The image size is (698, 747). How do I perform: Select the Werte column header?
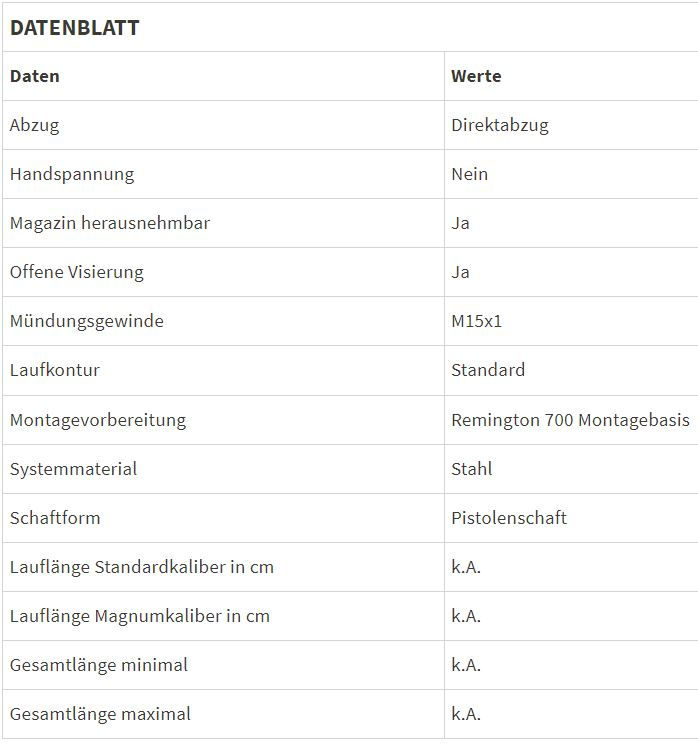pos(476,76)
